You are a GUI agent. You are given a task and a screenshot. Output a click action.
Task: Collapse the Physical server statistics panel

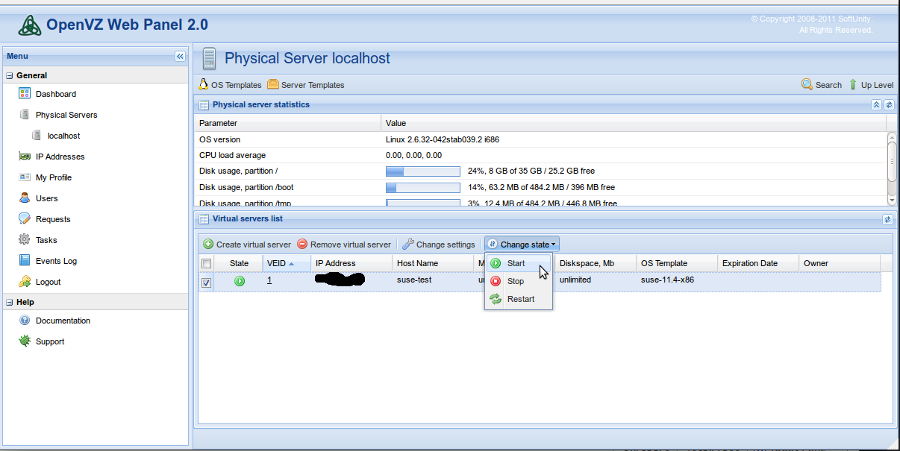coord(876,104)
